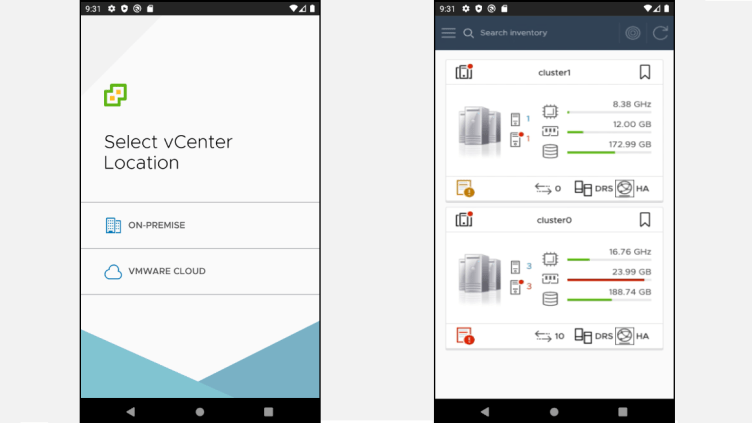The height and width of the screenshot is (423, 752).
Task: Tap cluster0 alerted hosts icon
Action: (516, 287)
